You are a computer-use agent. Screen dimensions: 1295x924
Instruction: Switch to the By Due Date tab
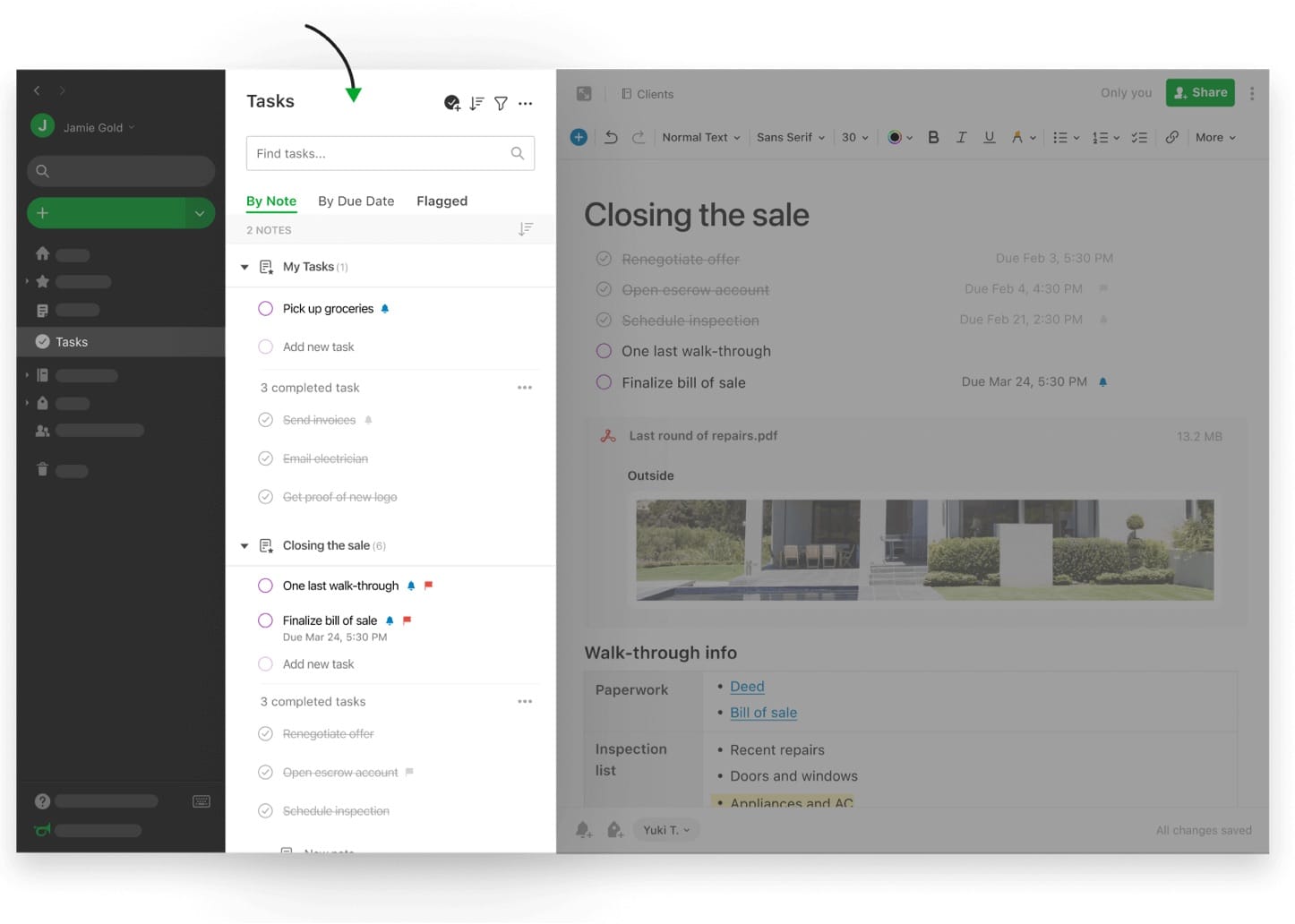pyautogui.click(x=356, y=201)
